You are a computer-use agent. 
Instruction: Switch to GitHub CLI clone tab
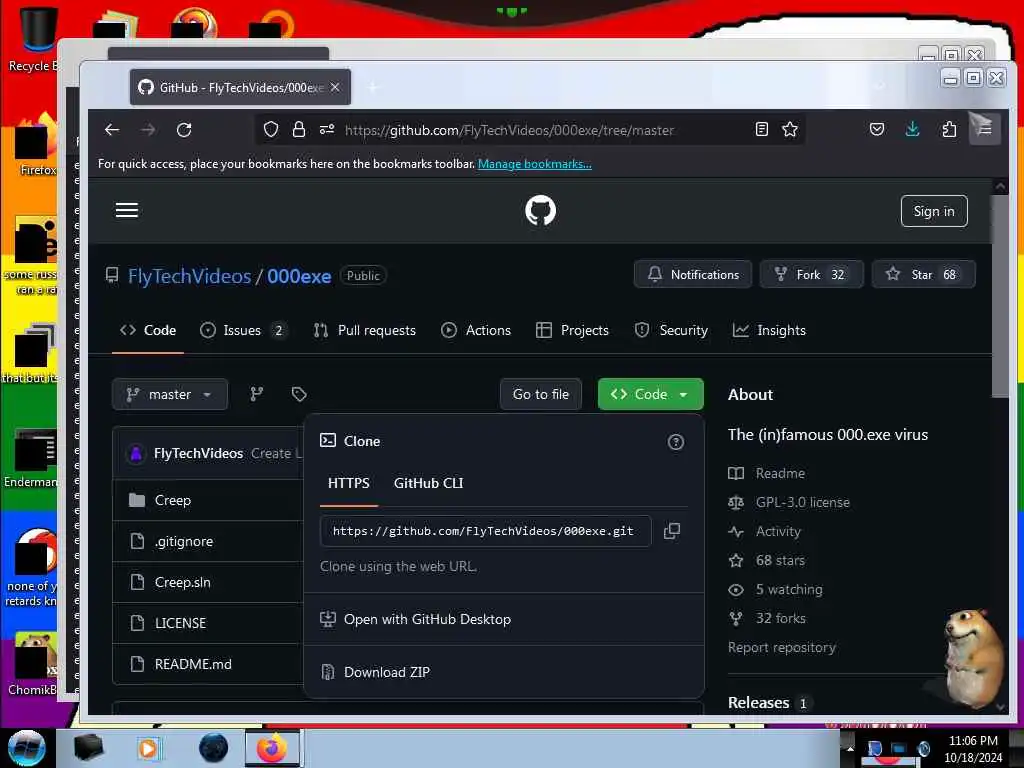428,483
